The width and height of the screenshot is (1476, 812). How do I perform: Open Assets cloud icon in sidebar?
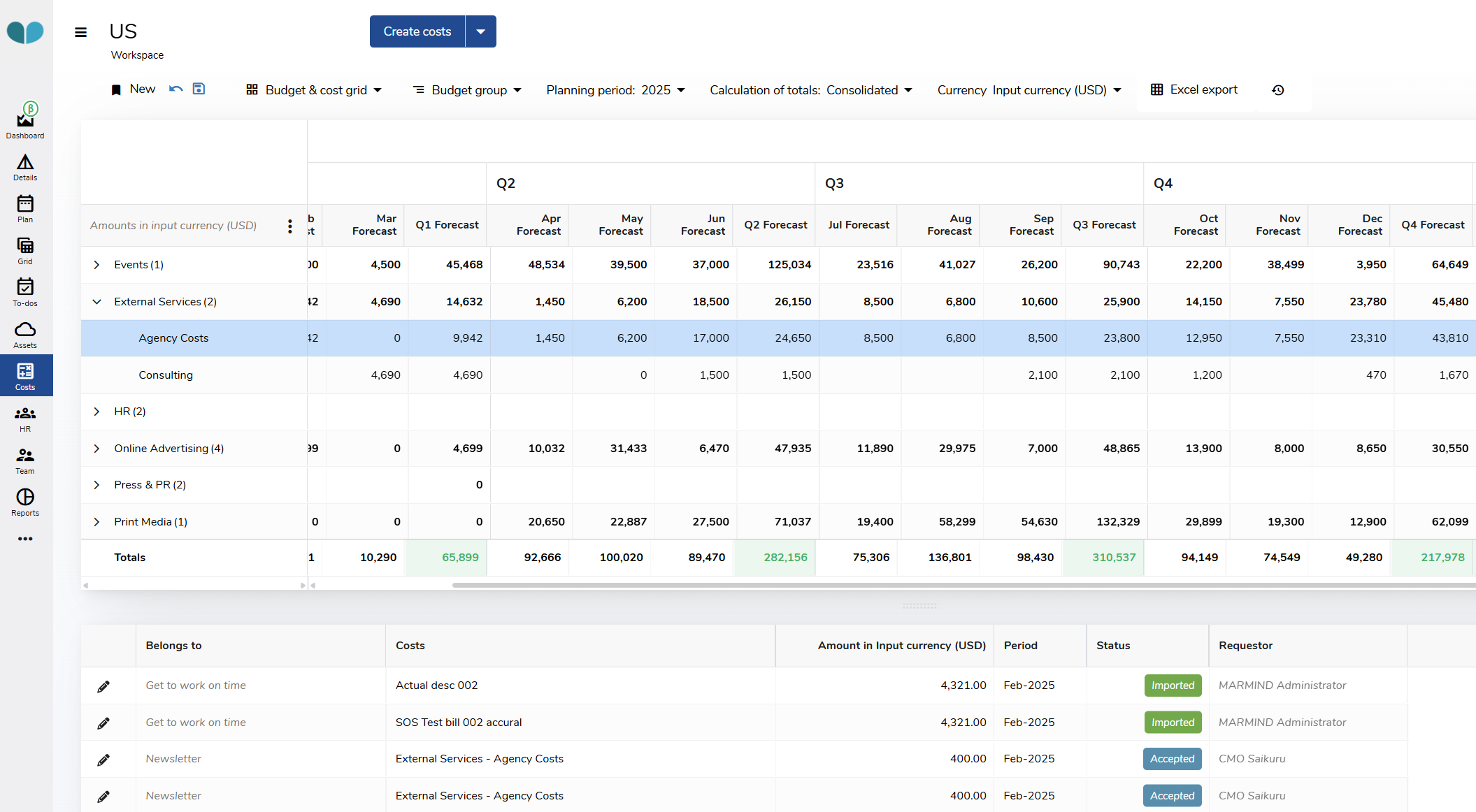tap(25, 333)
